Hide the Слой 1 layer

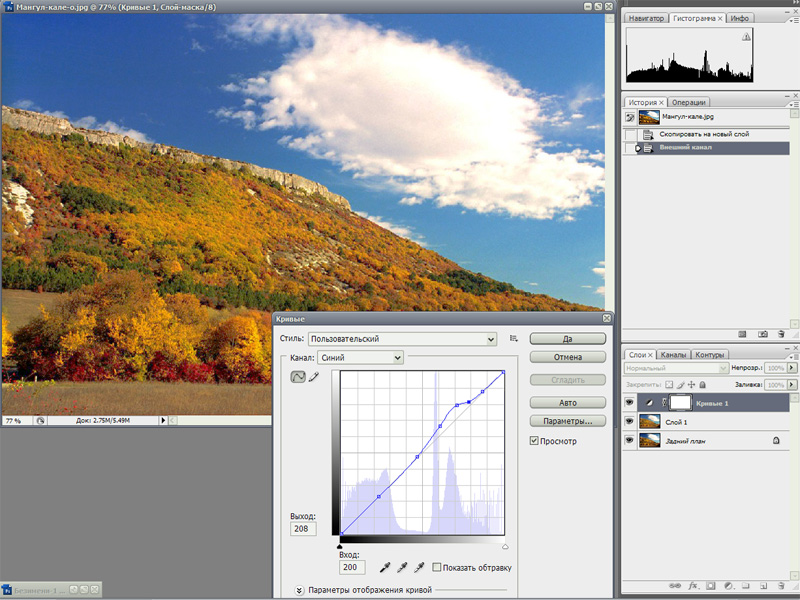pyautogui.click(x=629, y=421)
